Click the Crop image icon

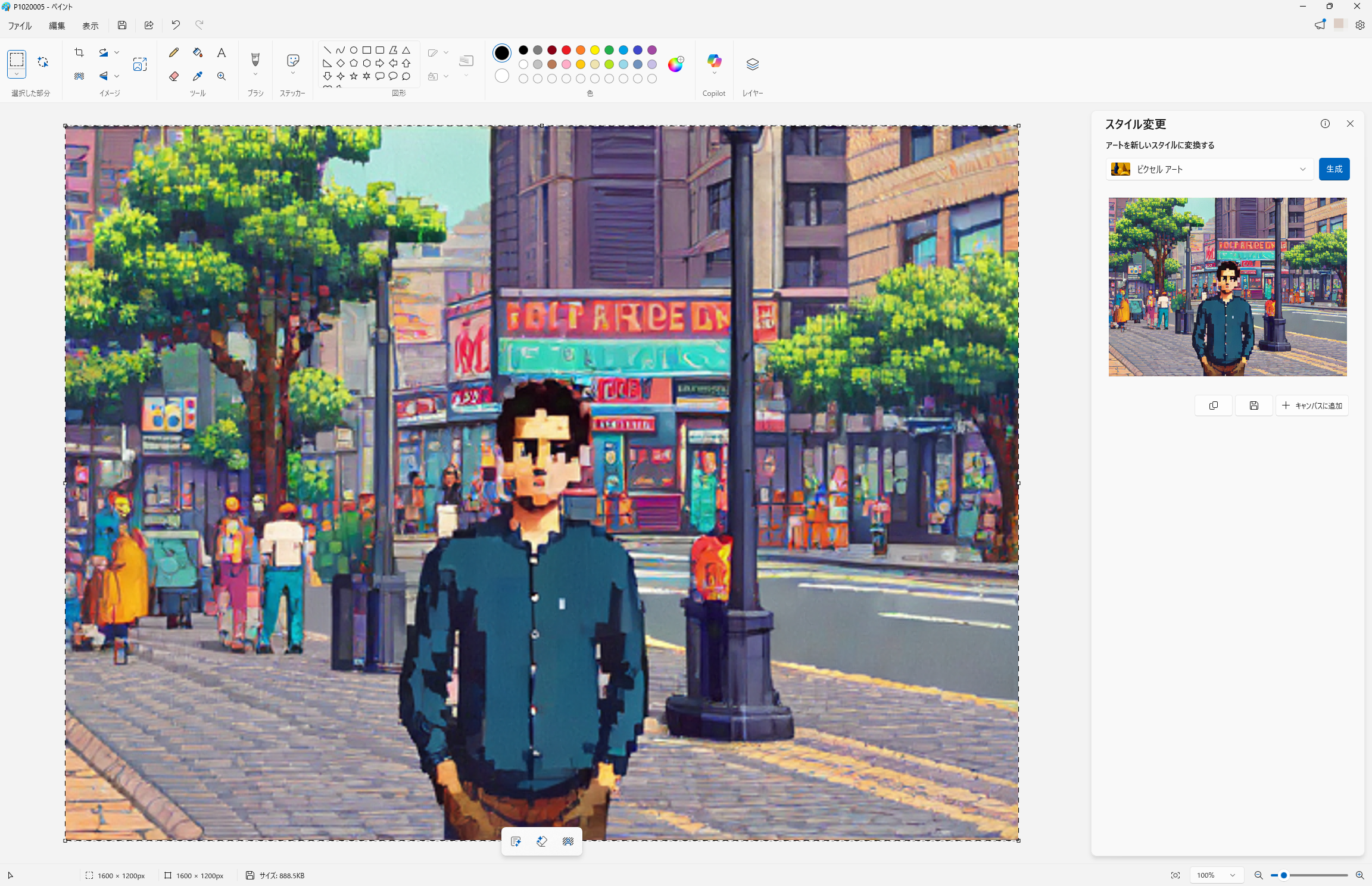pos(79,52)
